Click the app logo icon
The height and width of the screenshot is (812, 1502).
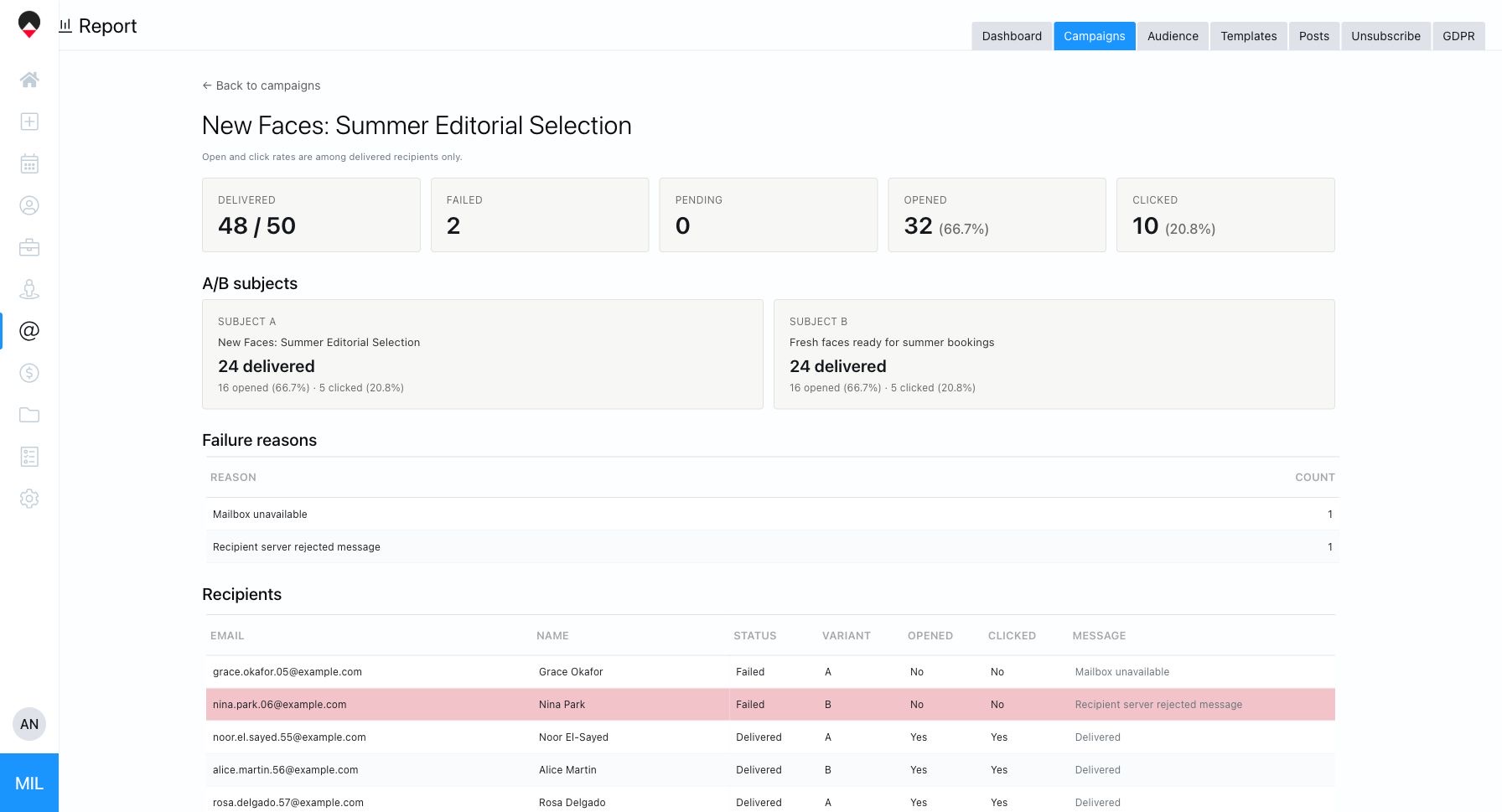29,23
